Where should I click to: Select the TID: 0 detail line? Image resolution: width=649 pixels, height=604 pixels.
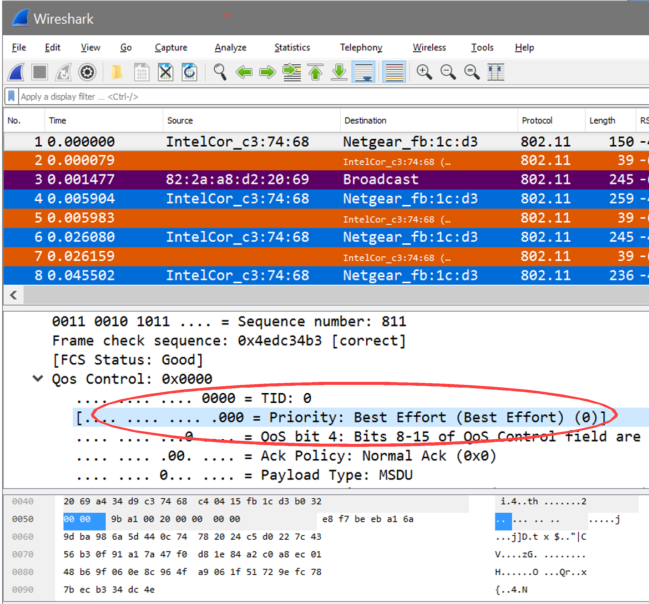point(194,398)
